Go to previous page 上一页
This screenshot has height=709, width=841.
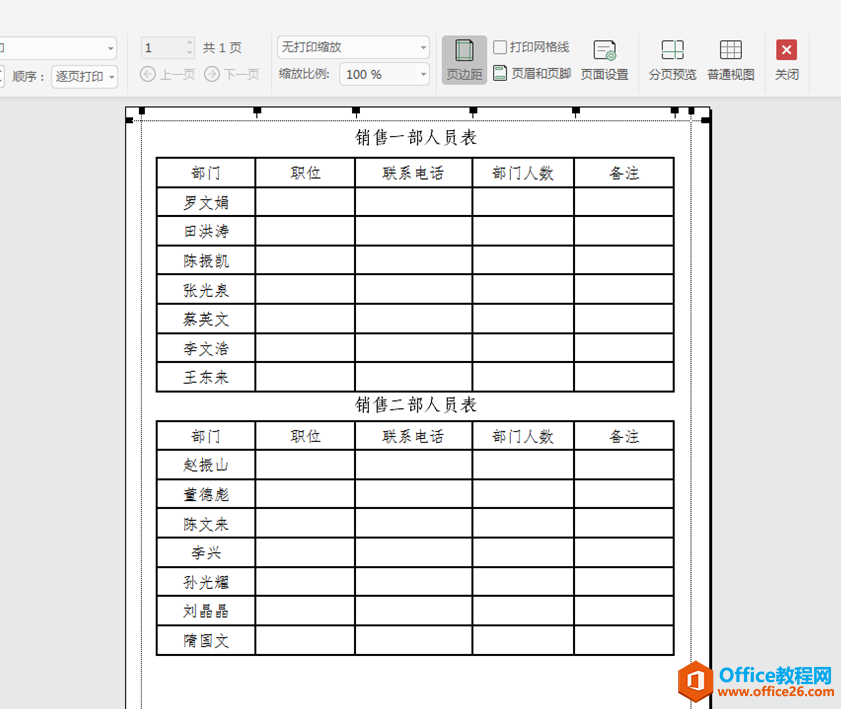(167, 74)
